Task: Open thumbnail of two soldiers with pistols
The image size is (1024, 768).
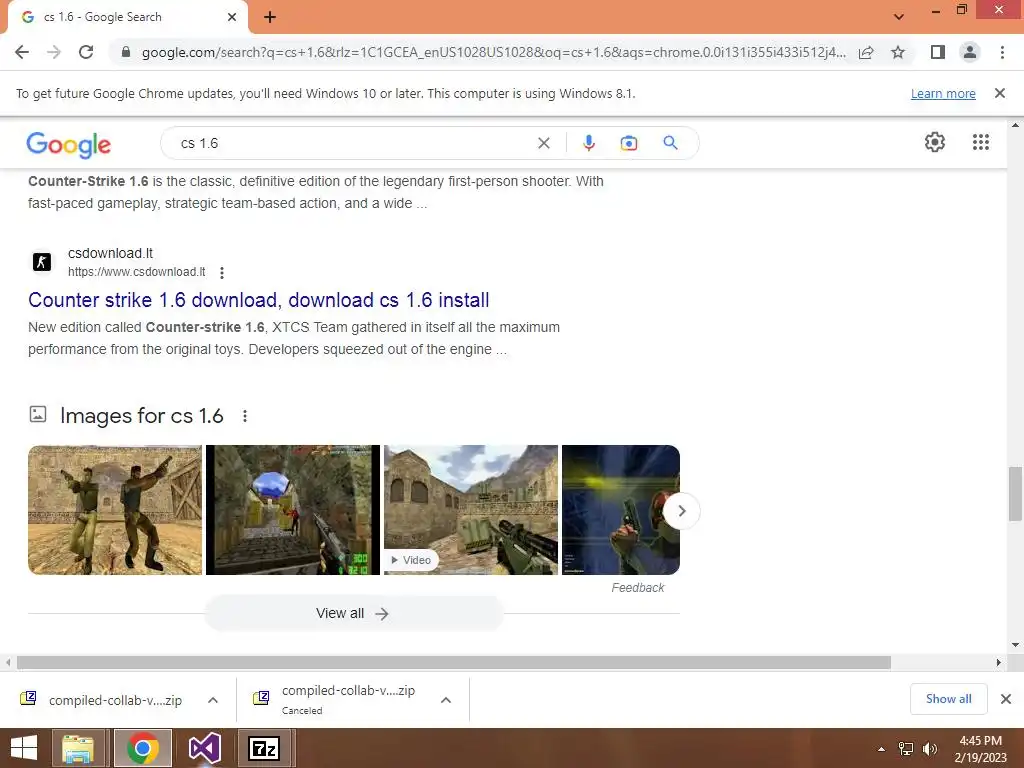Action: pos(115,510)
